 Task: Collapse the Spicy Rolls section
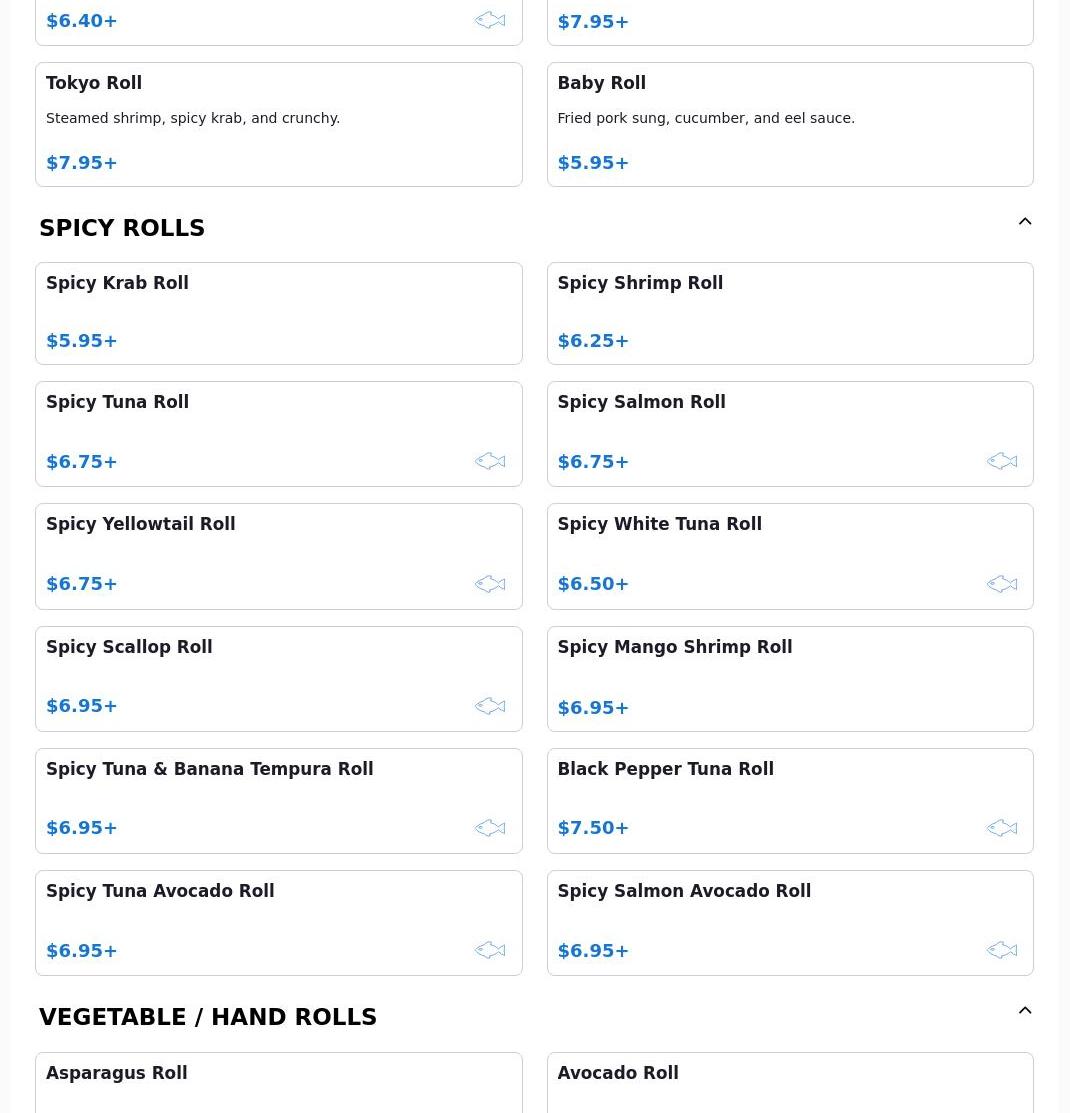point(1025,221)
